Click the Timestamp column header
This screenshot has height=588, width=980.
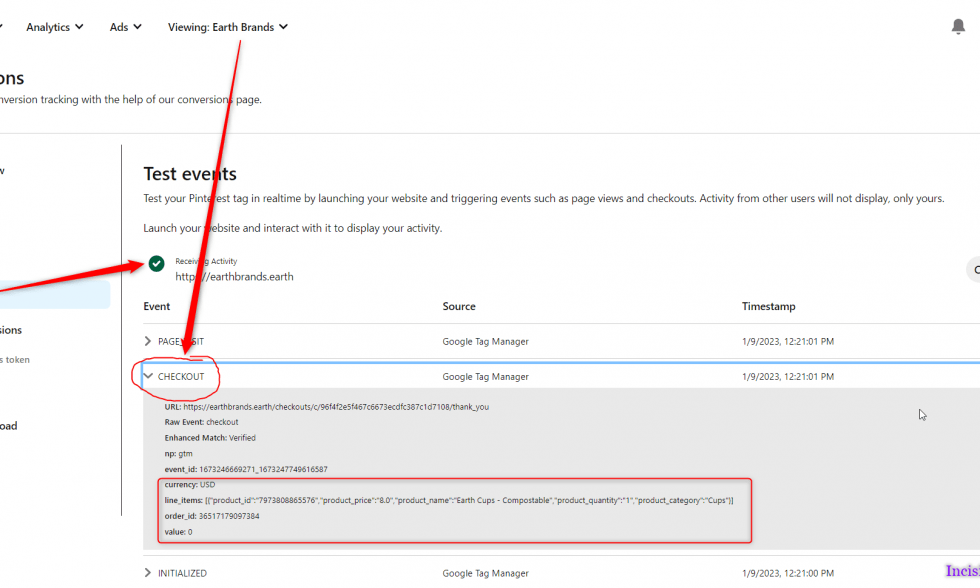tap(768, 306)
